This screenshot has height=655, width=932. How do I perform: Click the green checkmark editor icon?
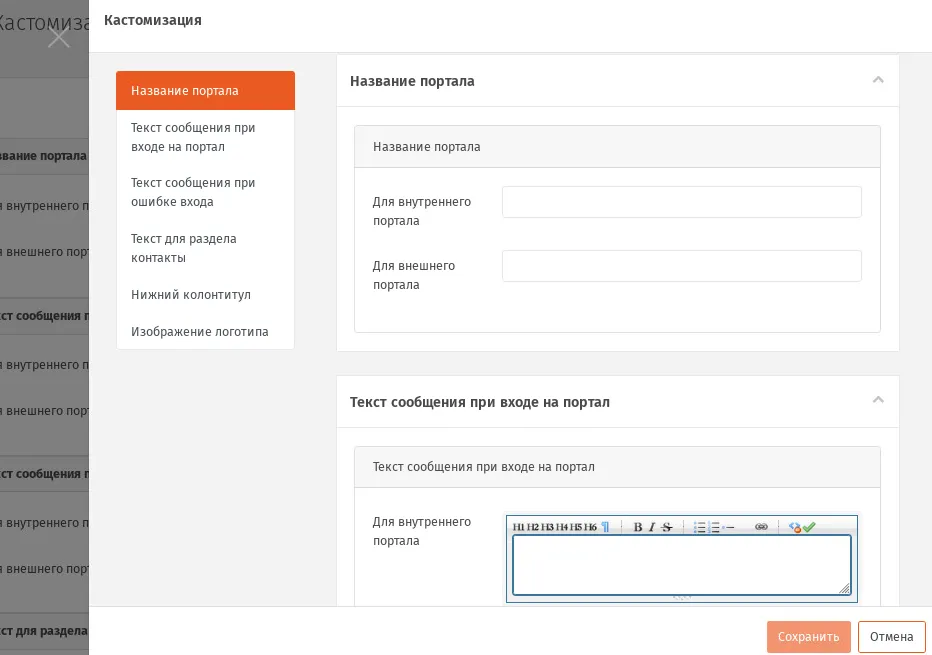[x=809, y=526]
